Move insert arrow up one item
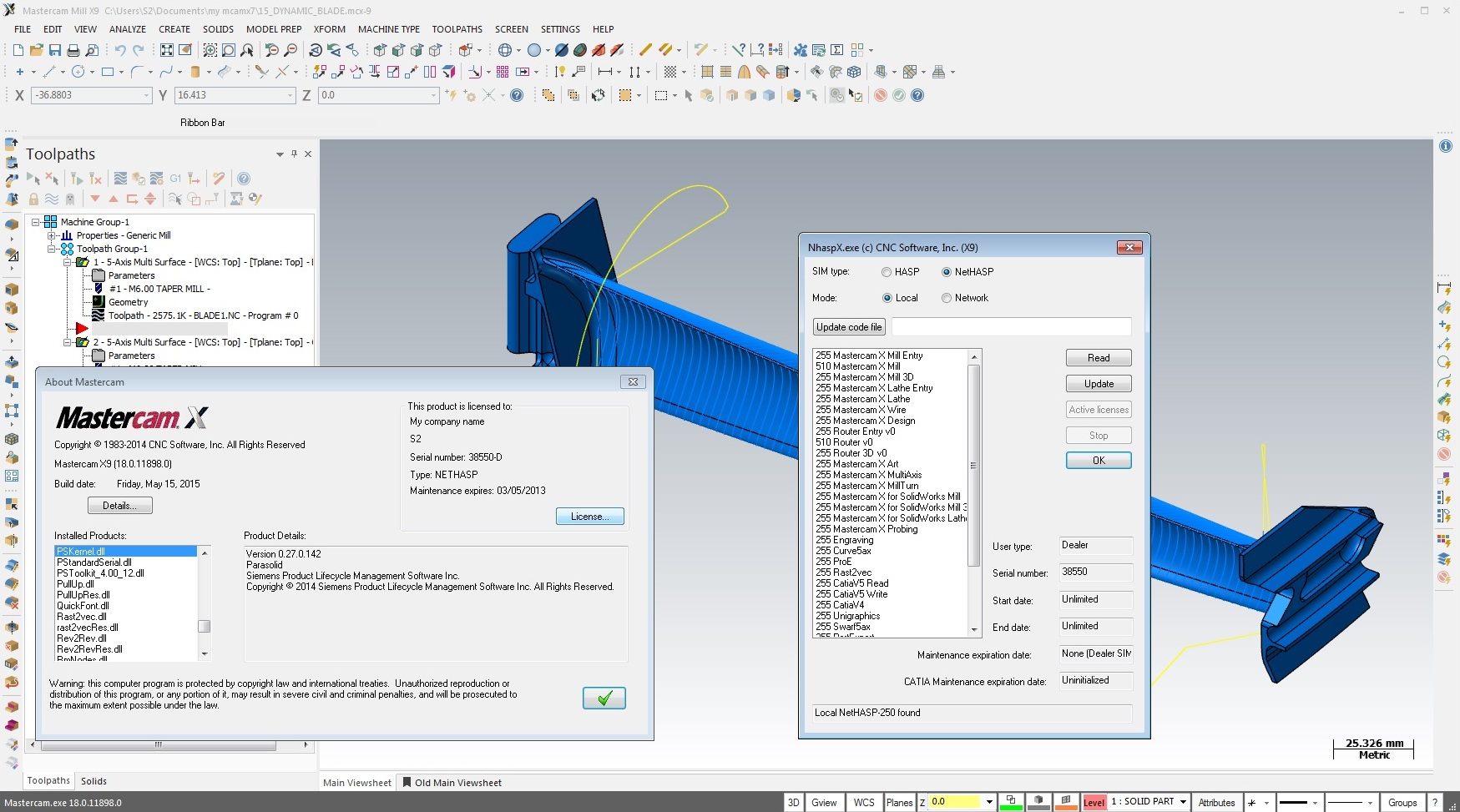 tap(114, 199)
